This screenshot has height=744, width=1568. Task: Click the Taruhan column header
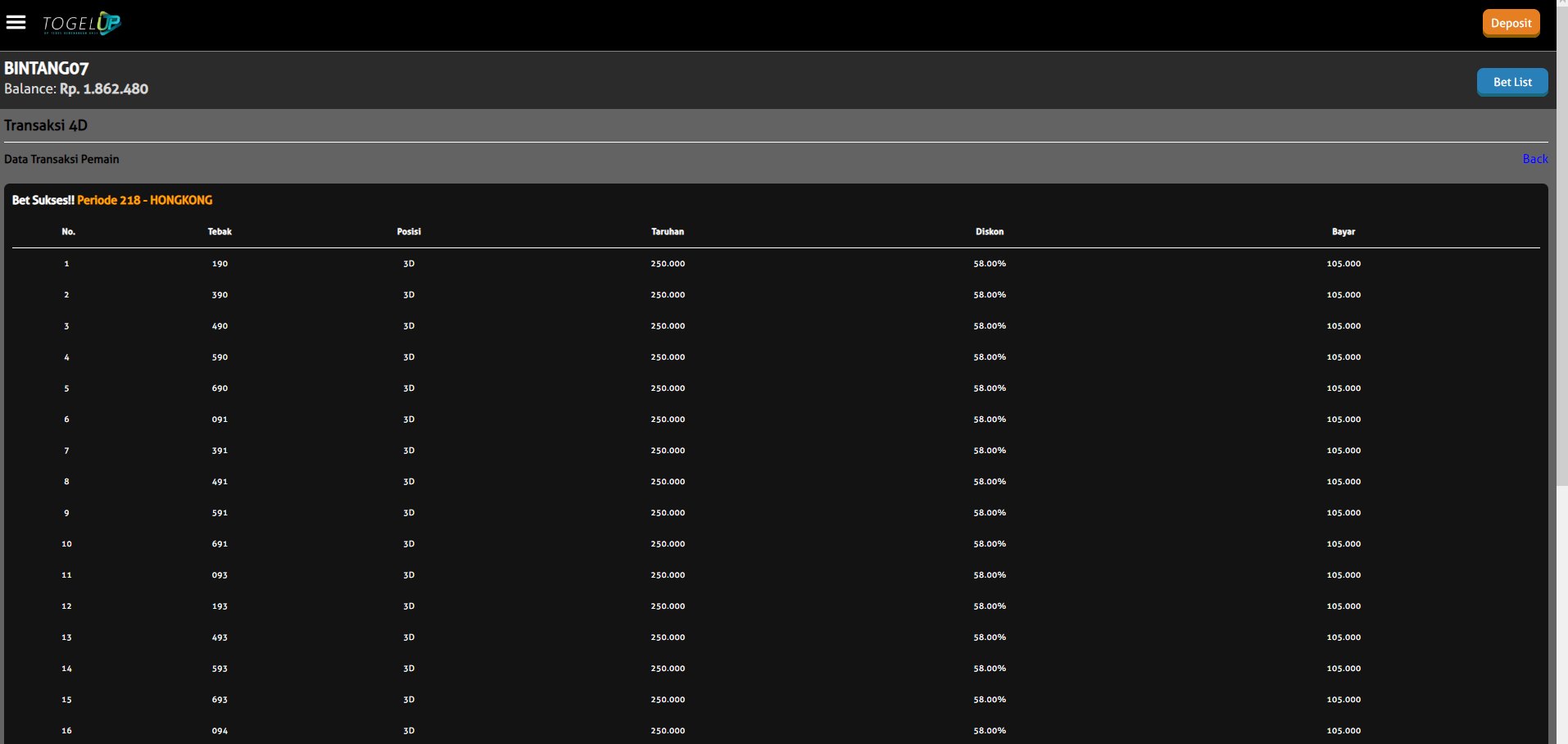[x=668, y=232]
